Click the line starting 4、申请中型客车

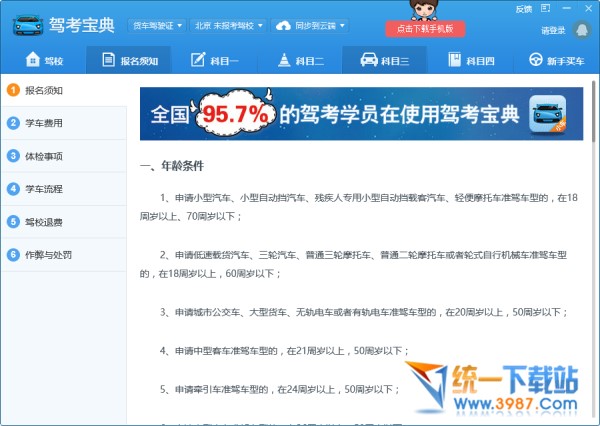(284, 351)
